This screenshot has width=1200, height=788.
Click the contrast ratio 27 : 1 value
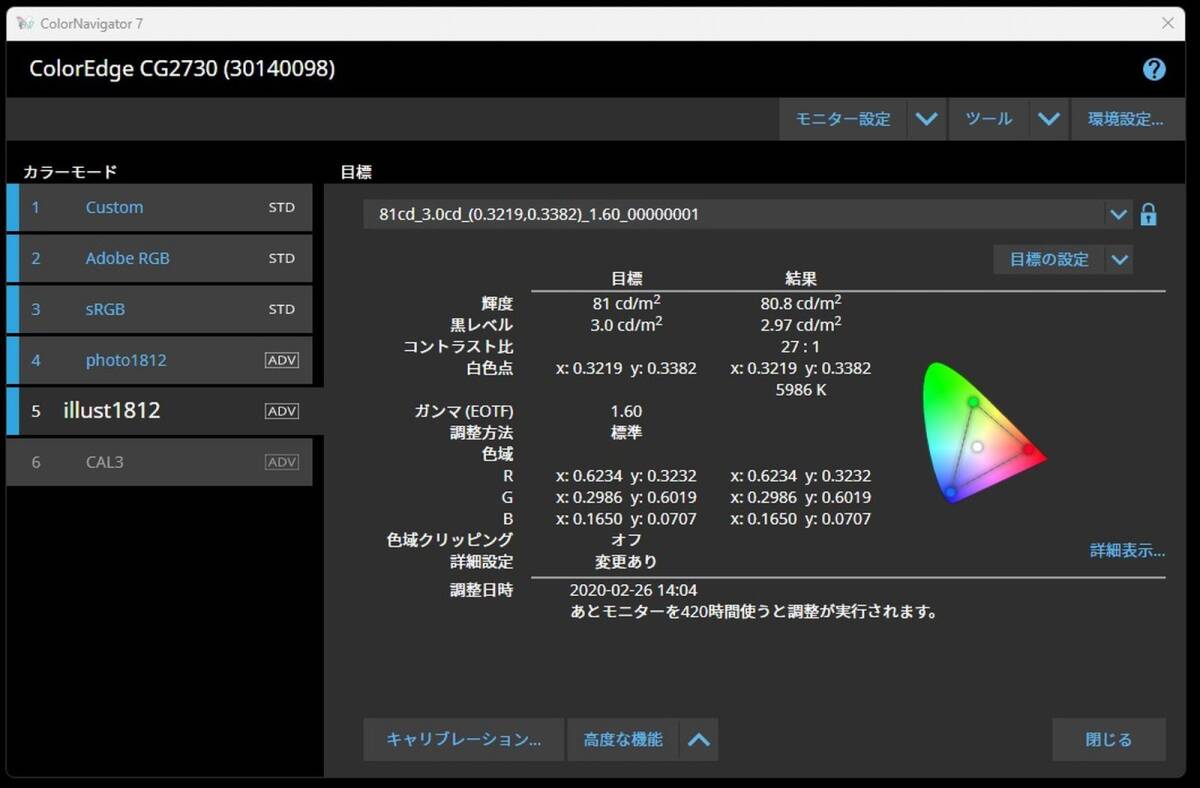pyautogui.click(x=801, y=346)
